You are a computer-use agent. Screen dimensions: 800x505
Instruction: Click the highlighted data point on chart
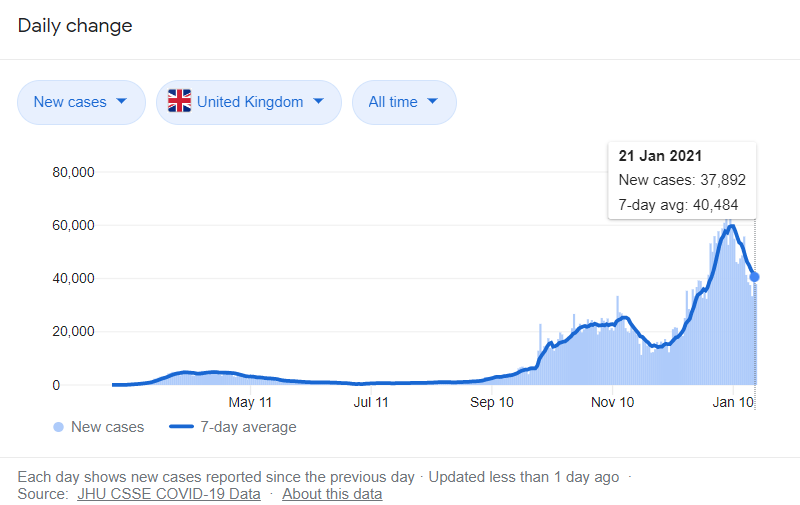click(755, 277)
